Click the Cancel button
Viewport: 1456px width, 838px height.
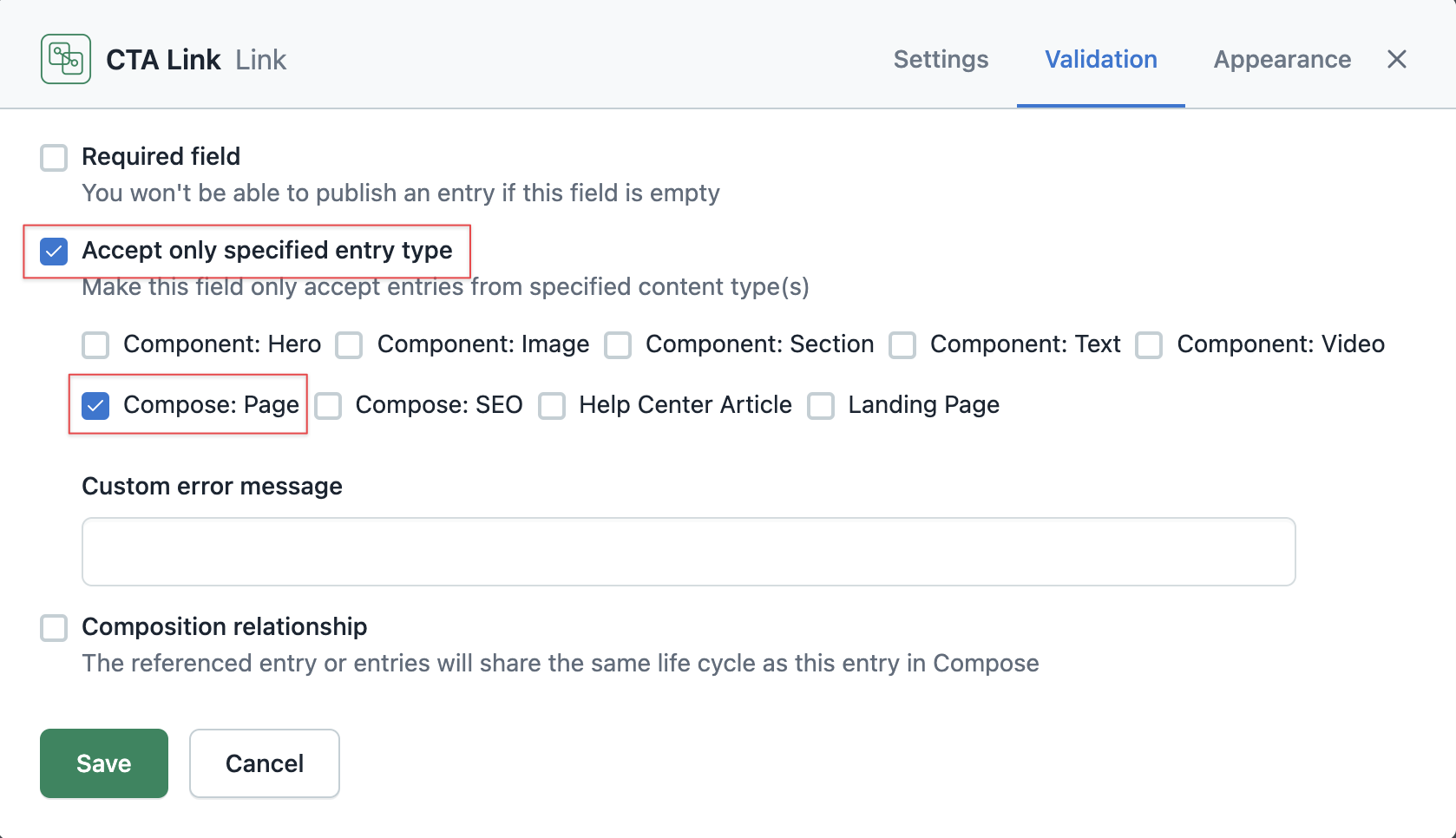pos(264,763)
